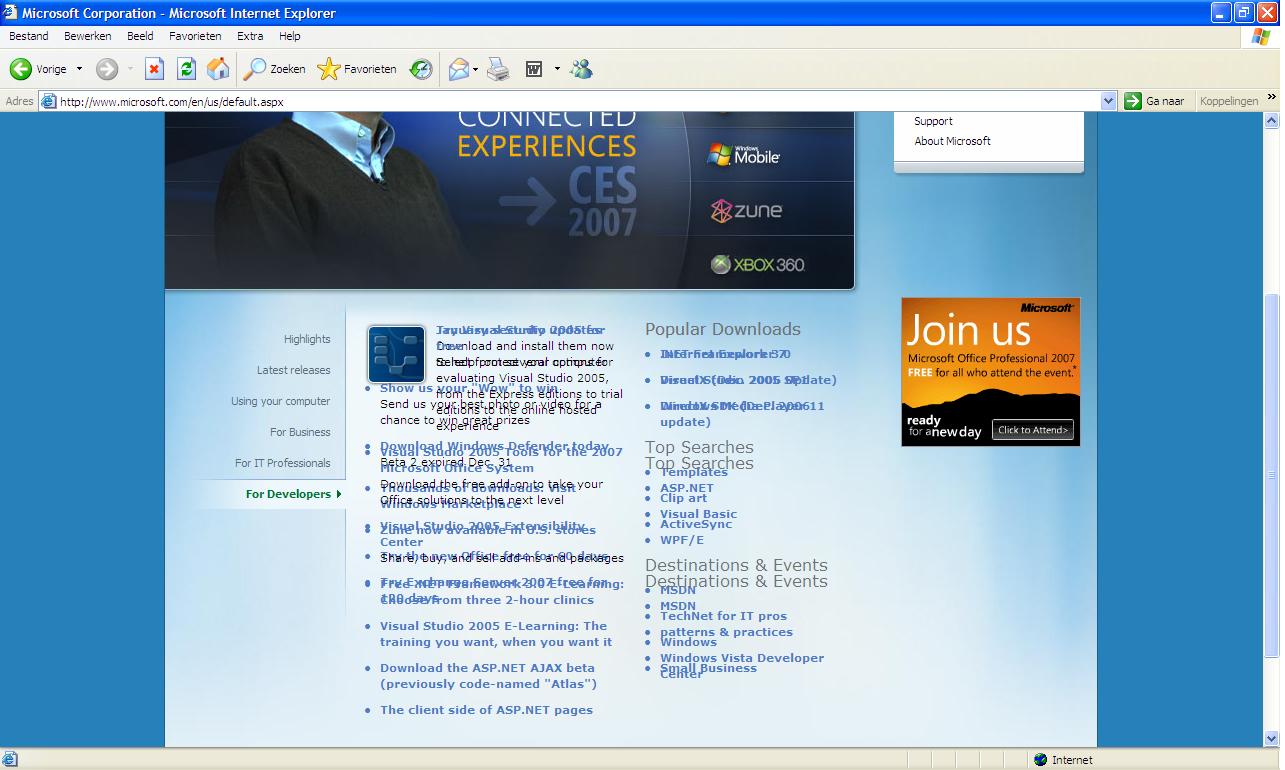Open the Bestand menu
This screenshot has height=770, width=1285.
29,36
